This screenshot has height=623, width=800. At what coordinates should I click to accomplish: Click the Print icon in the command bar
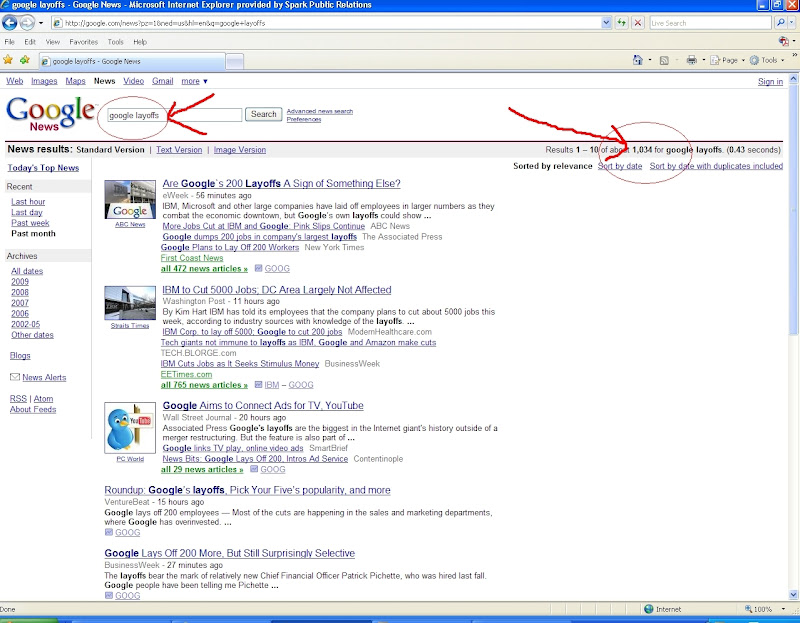pos(691,60)
